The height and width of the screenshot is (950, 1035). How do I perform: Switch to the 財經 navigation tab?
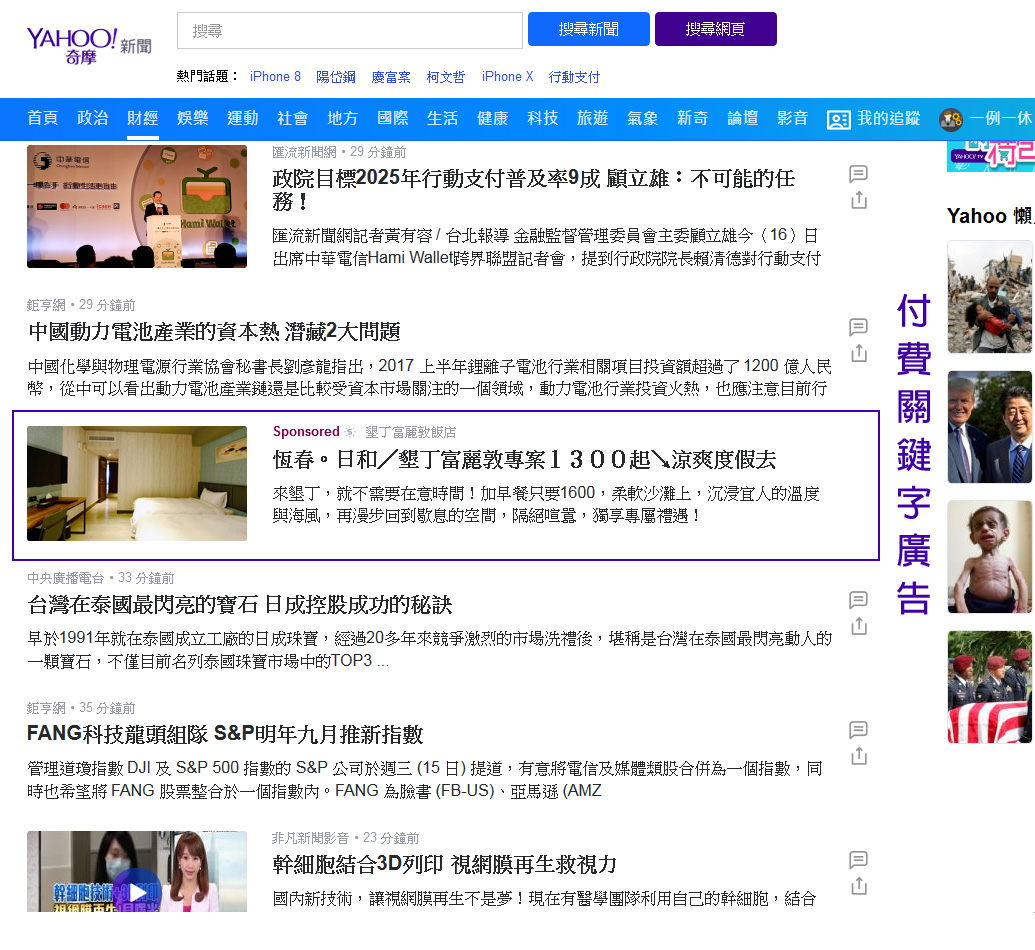click(142, 118)
